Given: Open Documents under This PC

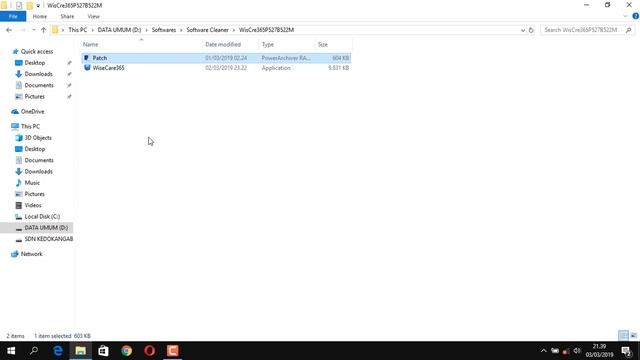Looking at the screenshot, I should [x=39, y=160].
